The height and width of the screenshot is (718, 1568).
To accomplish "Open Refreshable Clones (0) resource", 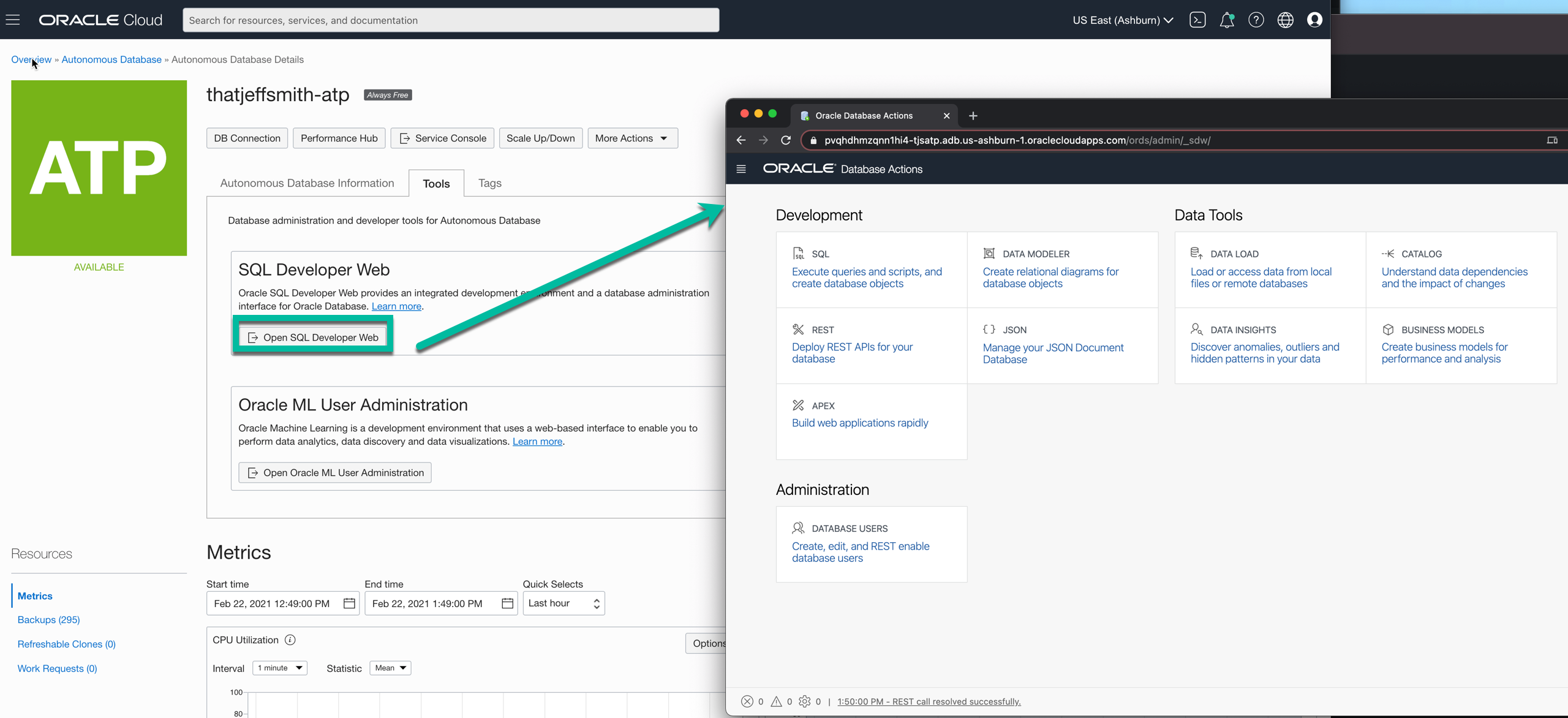I will pyautogui.click(x=66, y=644).
